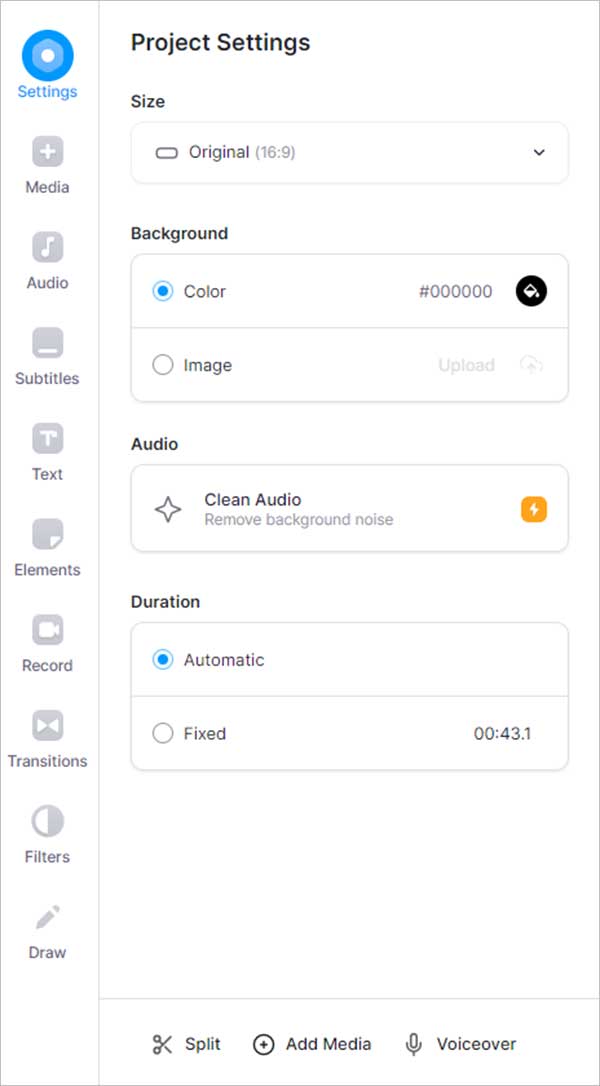Open the Audio sidebar icon
This screenshot has width=600, height=1086.
pyautogui.click(x=47, y=247)
